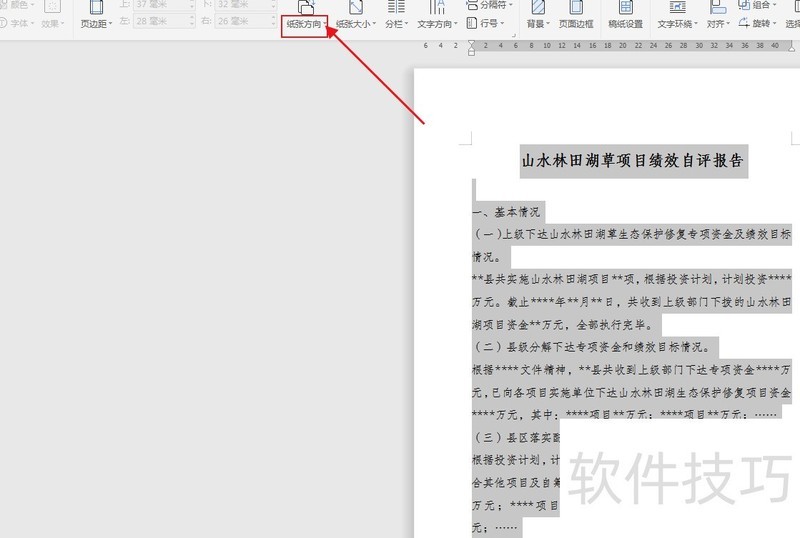The width and height of the screenshot is (800, 538).
Task: Click the text wrapping icon
Action: click(677, 7)
